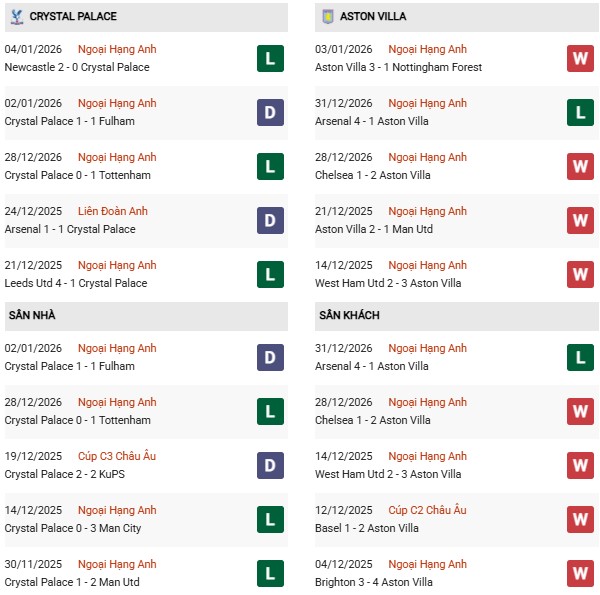Open the Liên Đoàn Anh competition link

point(114,212)
